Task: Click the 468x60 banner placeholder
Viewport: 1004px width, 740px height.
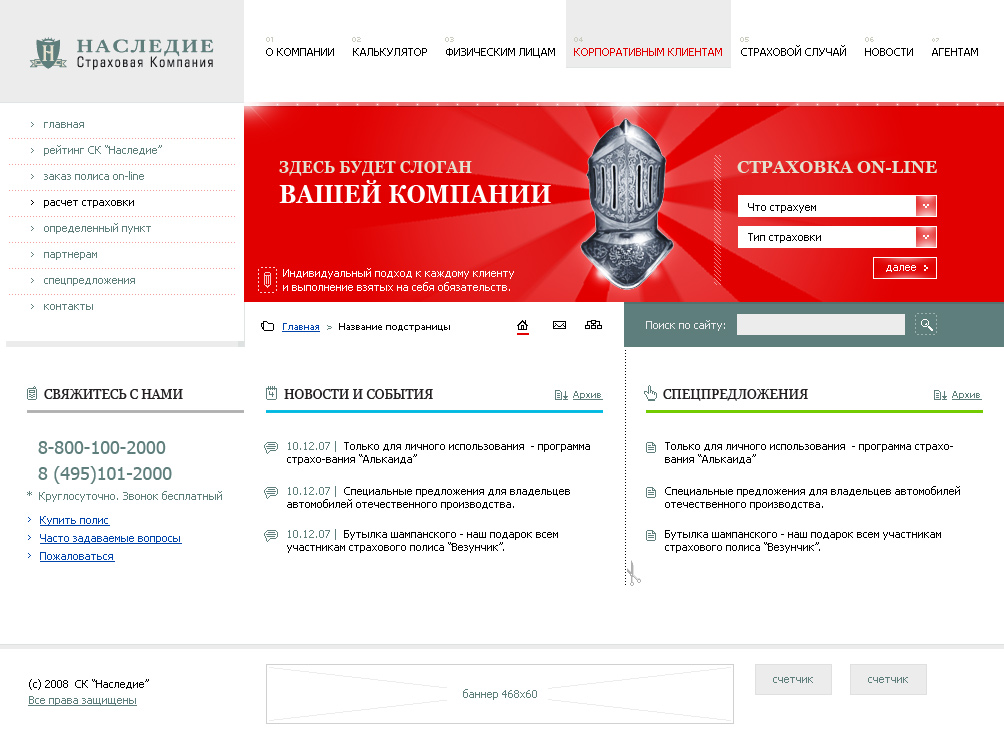Action: coord(499,693)
